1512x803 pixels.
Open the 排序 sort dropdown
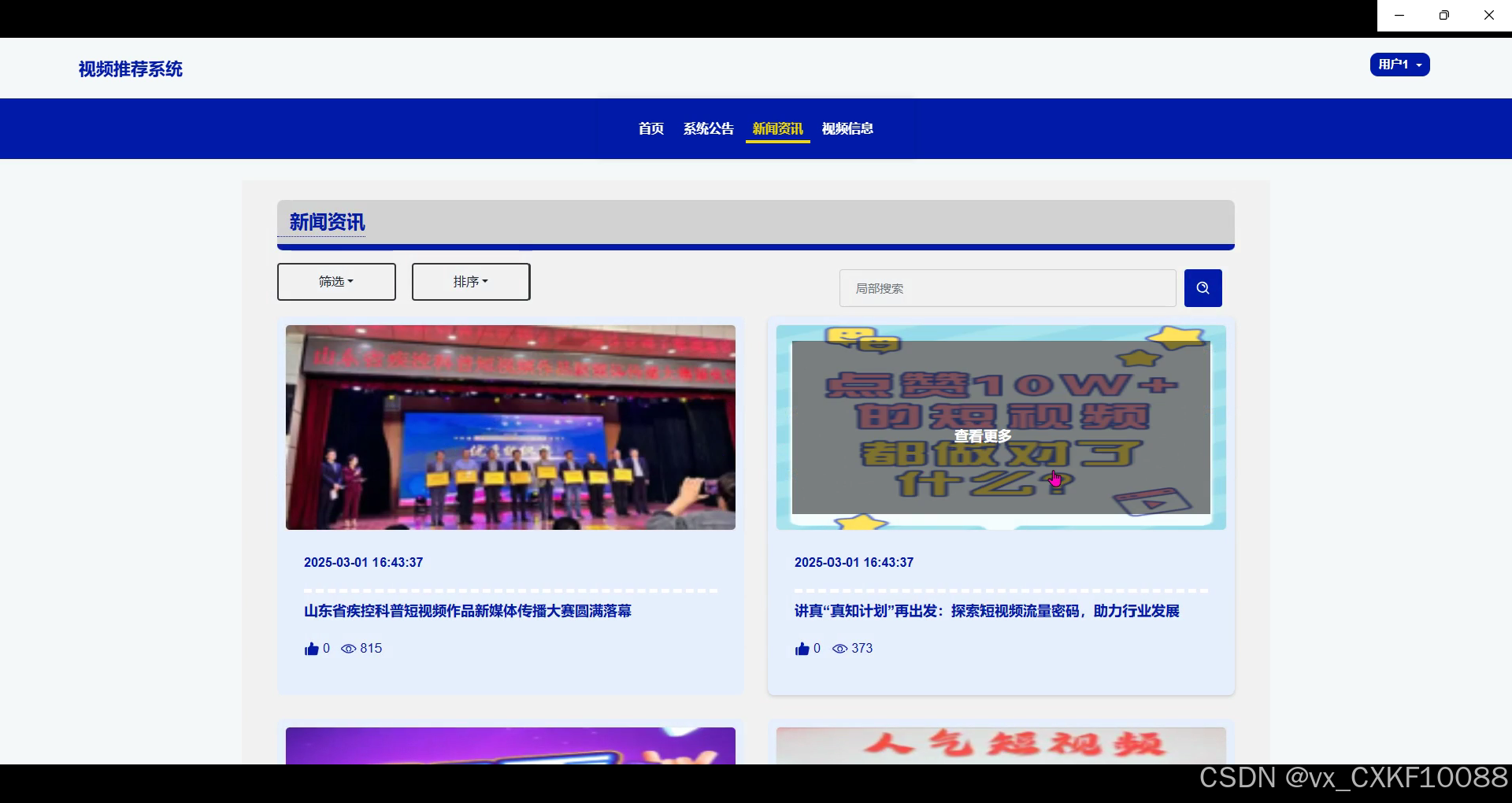click(x=471, y=282)
